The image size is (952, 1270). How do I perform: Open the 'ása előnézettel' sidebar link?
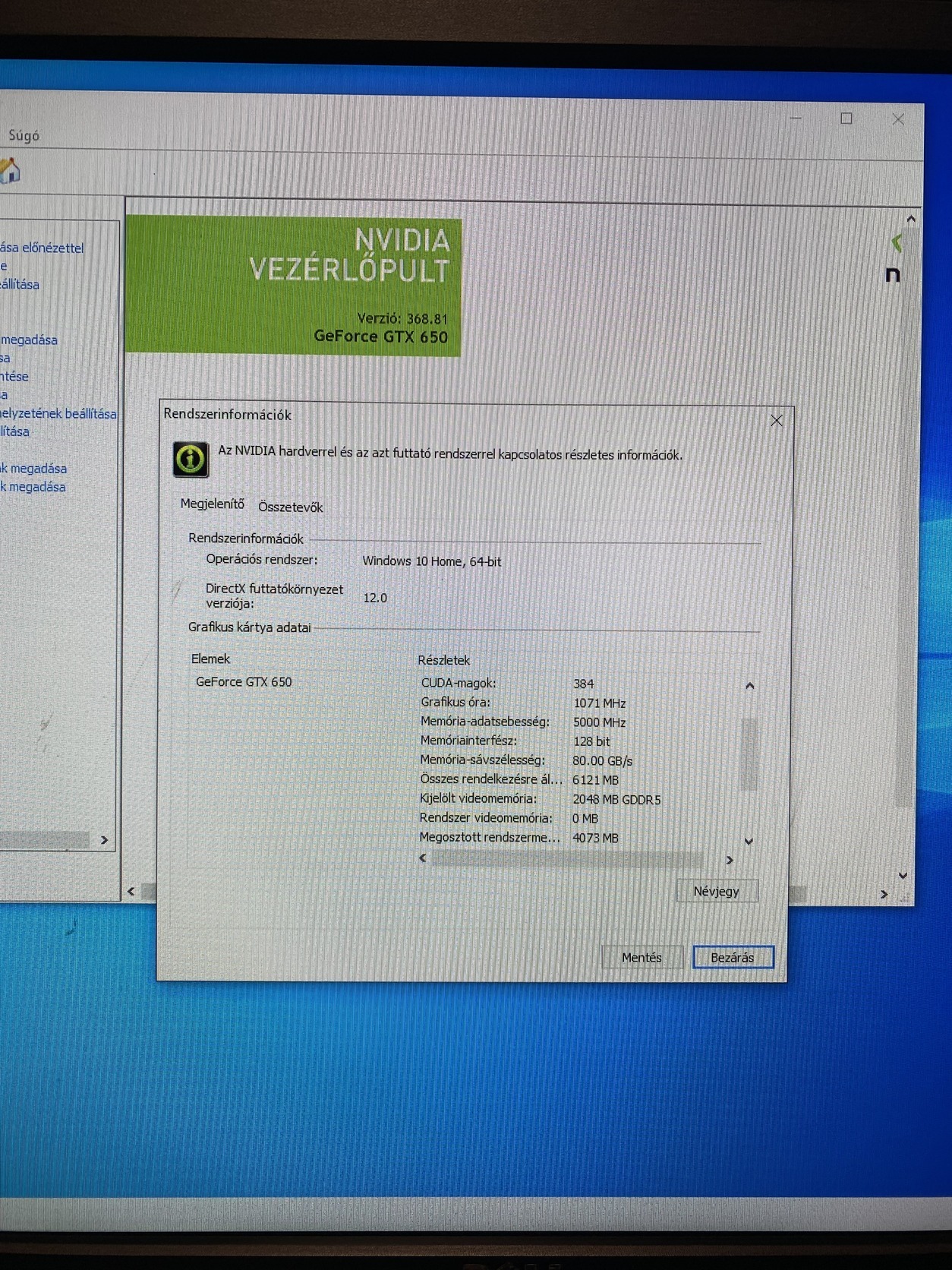[x=42, y=248]
